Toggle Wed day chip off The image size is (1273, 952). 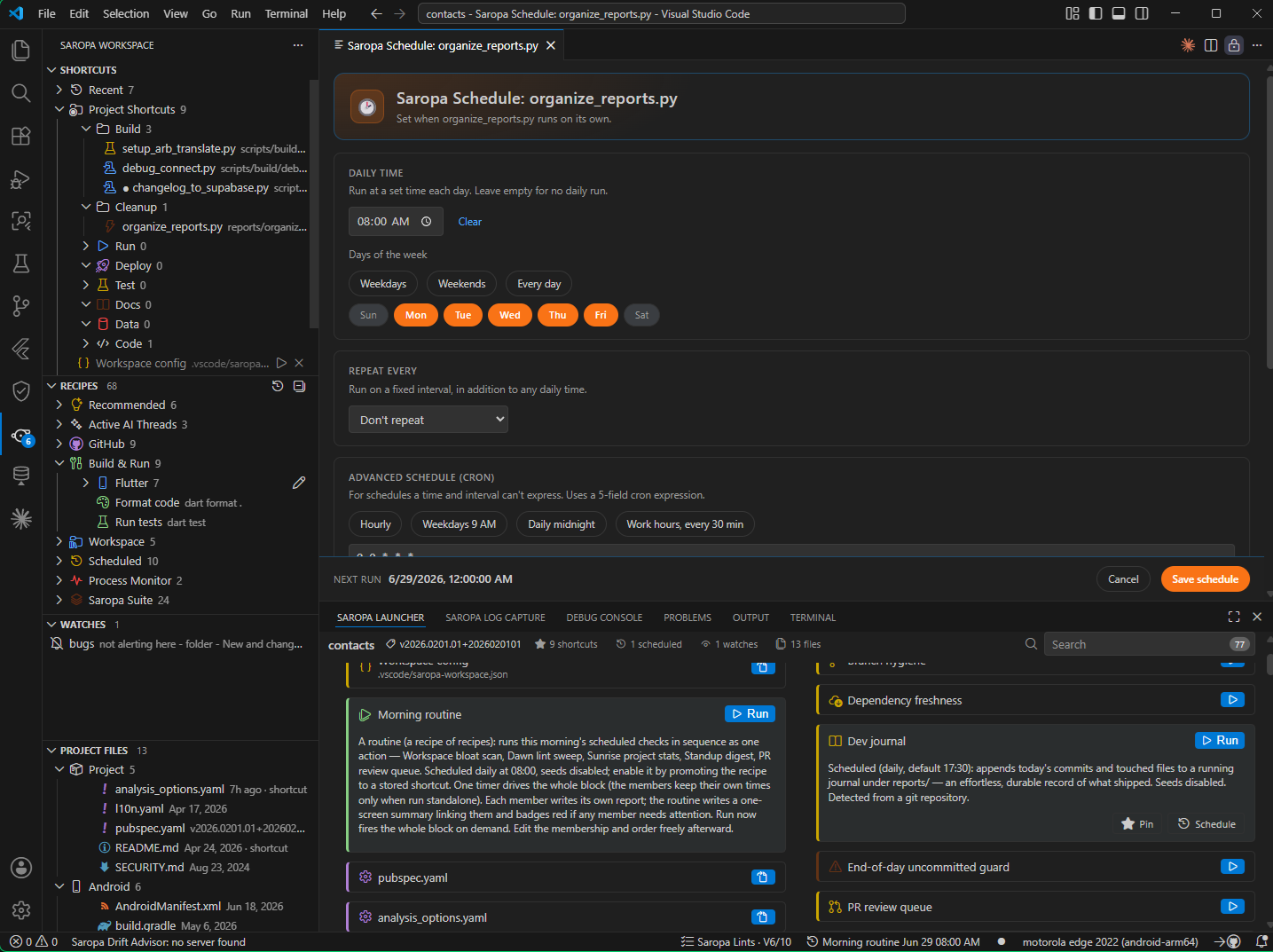pyautogui.click(x=510, y=315)
